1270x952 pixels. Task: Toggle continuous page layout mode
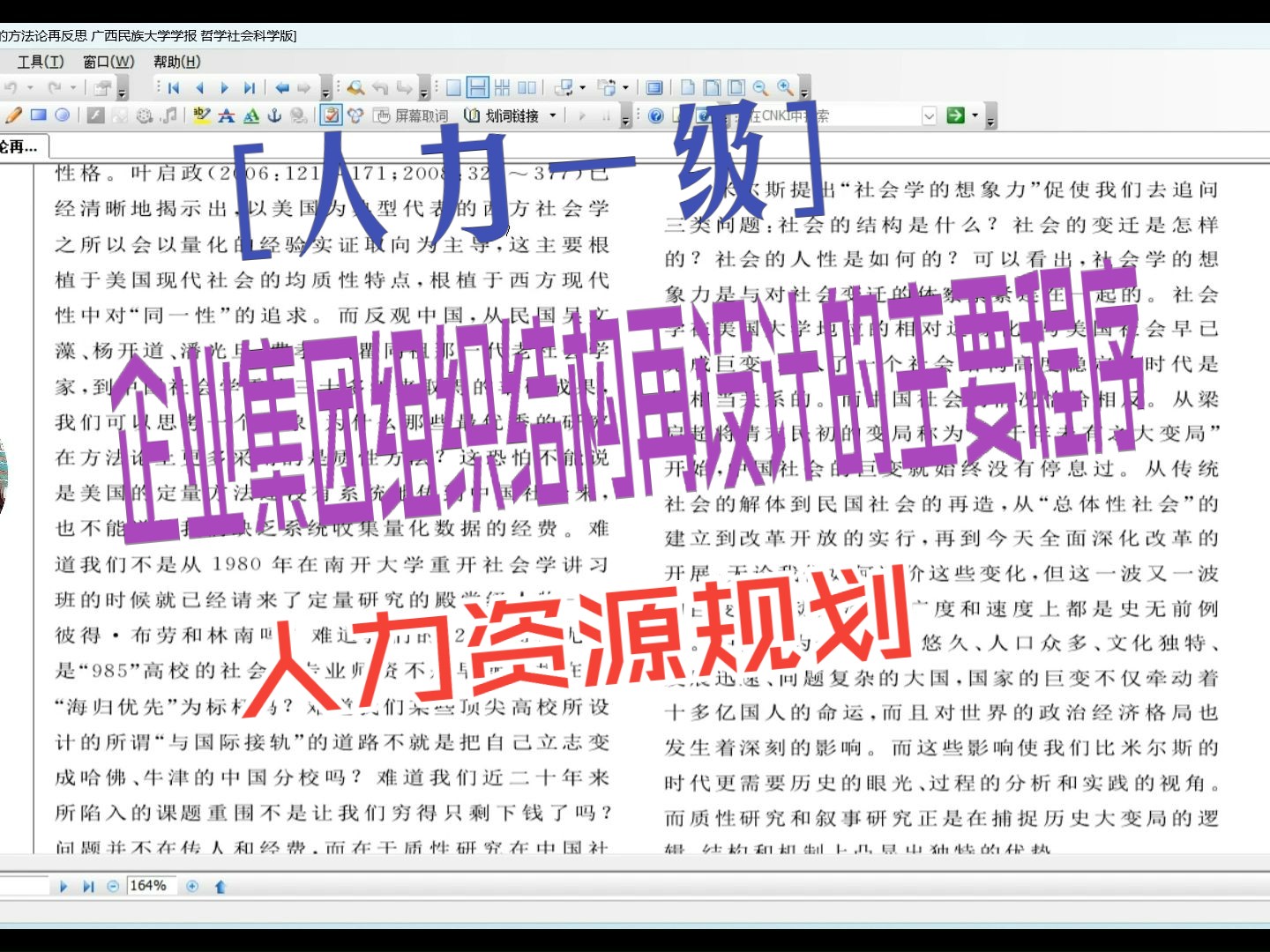point(475,87)
